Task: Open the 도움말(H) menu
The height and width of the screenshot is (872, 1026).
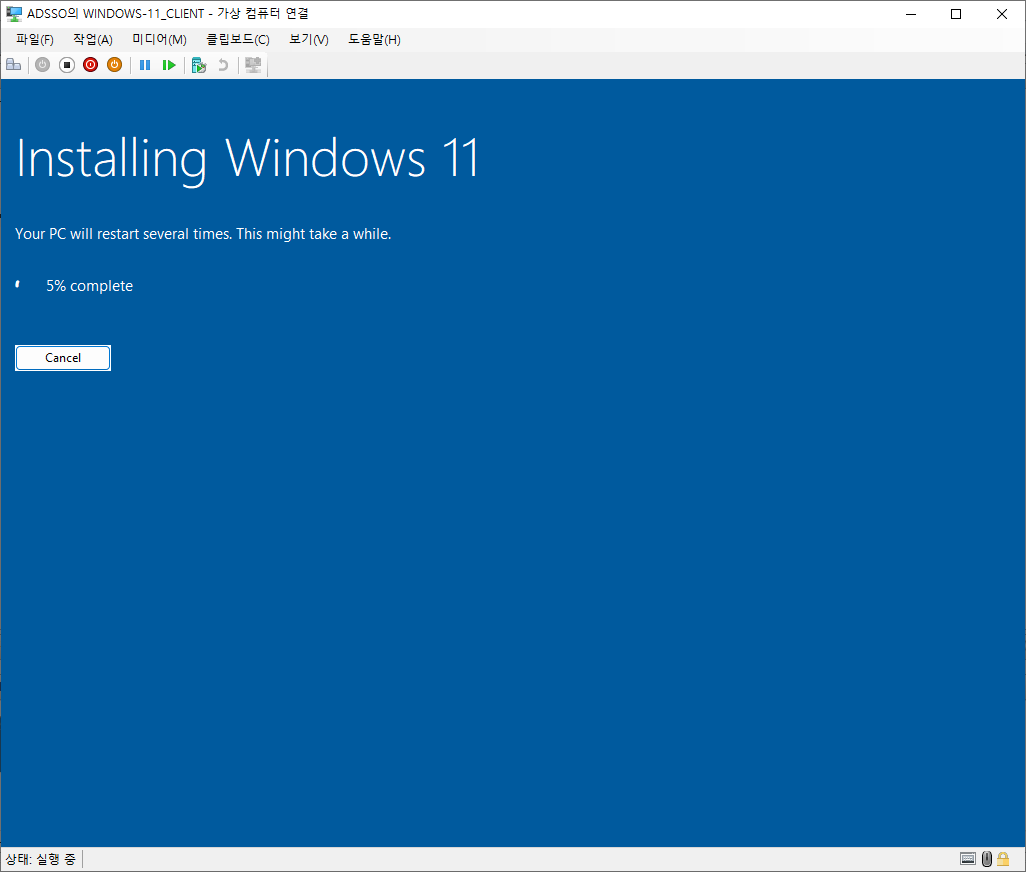Action: point(374,40)
